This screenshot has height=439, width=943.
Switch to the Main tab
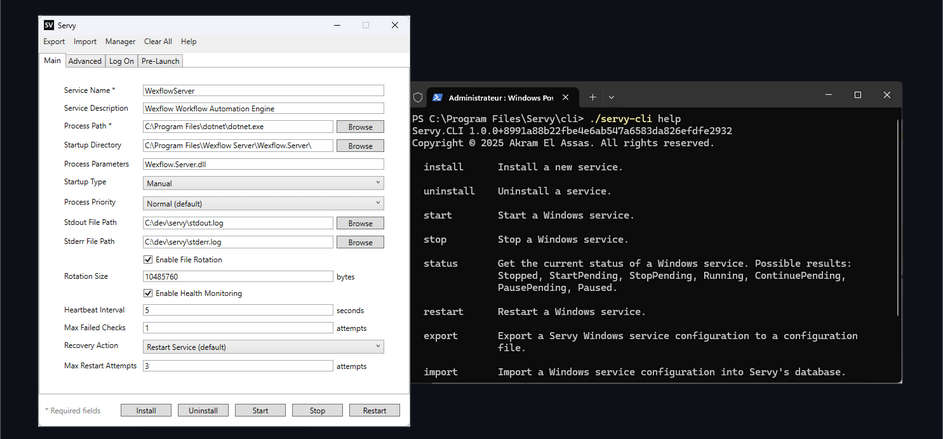click(x=52, y=61)
